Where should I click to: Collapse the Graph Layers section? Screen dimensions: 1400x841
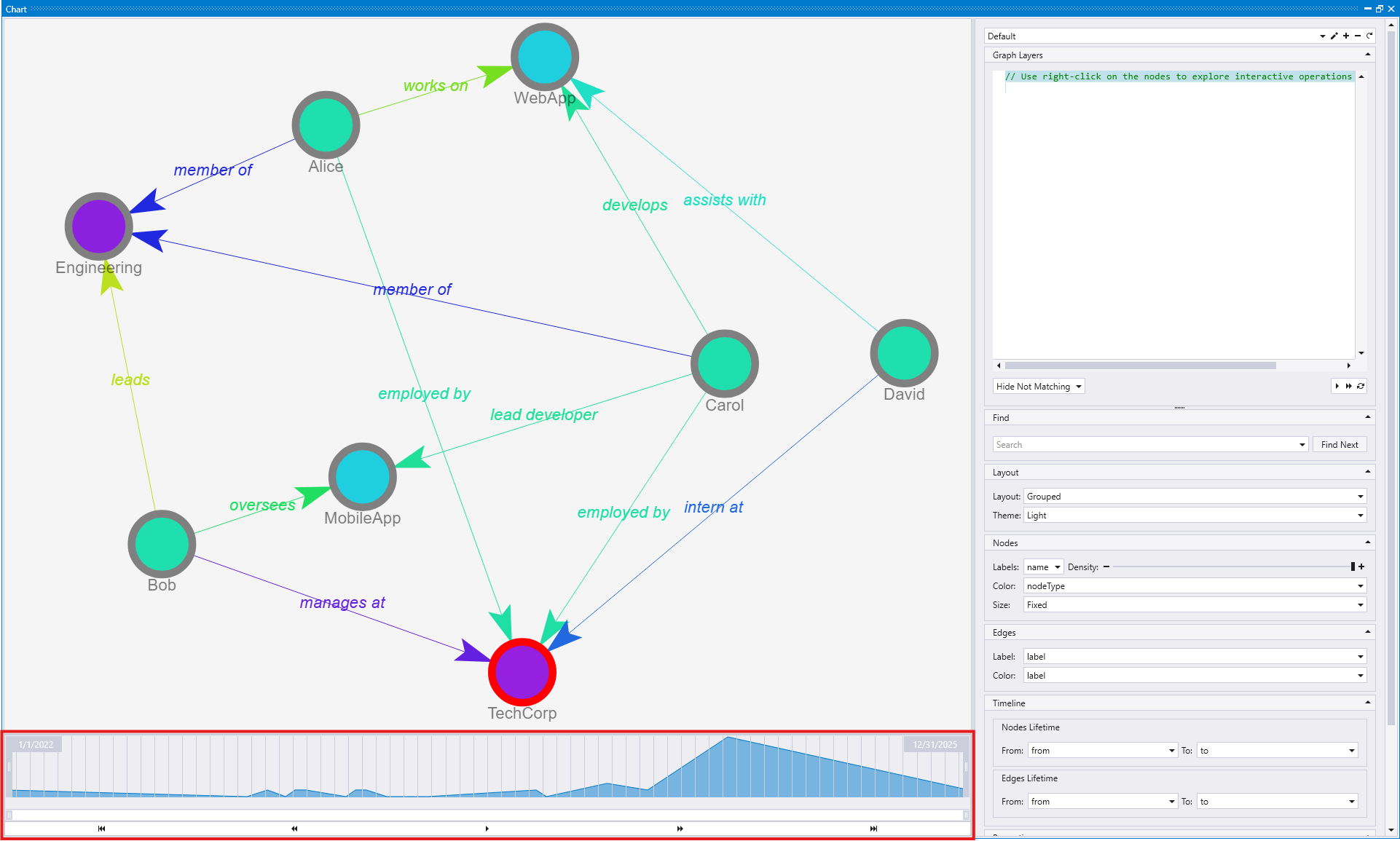pos(1367,55)
